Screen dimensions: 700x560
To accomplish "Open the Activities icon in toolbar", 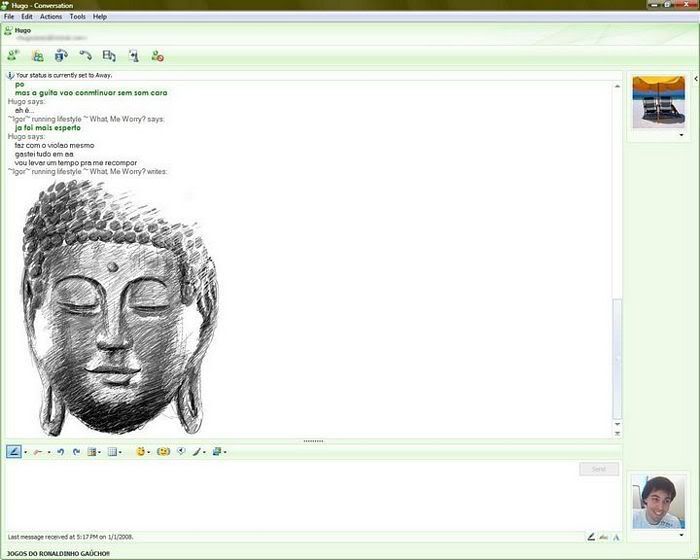I will 109,56.
